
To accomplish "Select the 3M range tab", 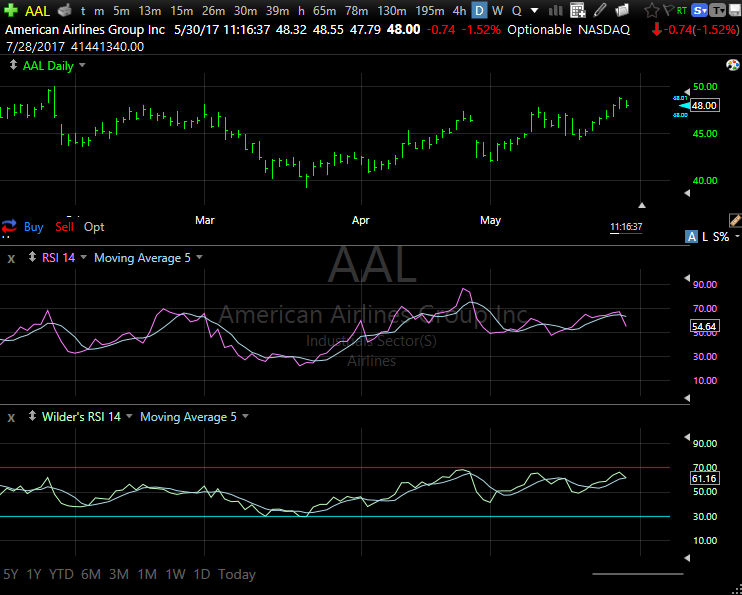I will 119,574.
